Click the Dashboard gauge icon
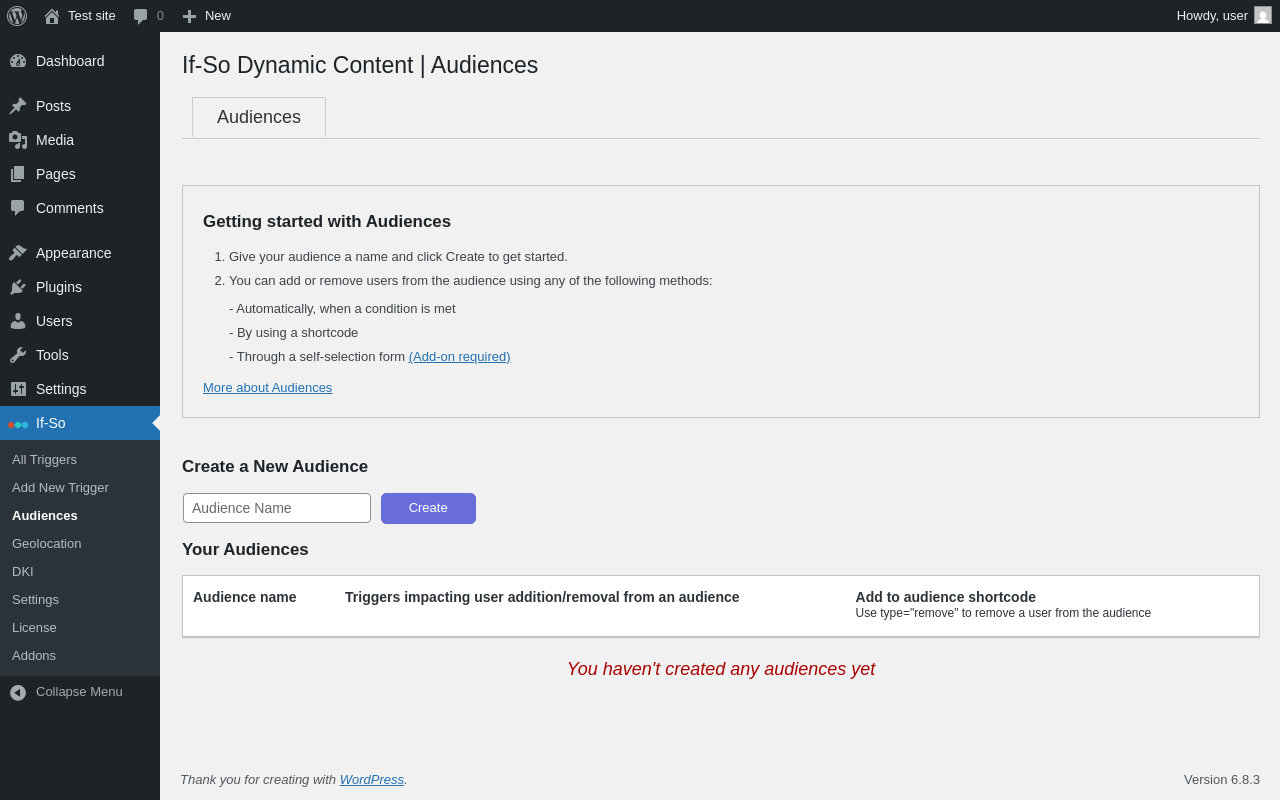Screen dimensions: 1280x800 click(x=18, y=61)
